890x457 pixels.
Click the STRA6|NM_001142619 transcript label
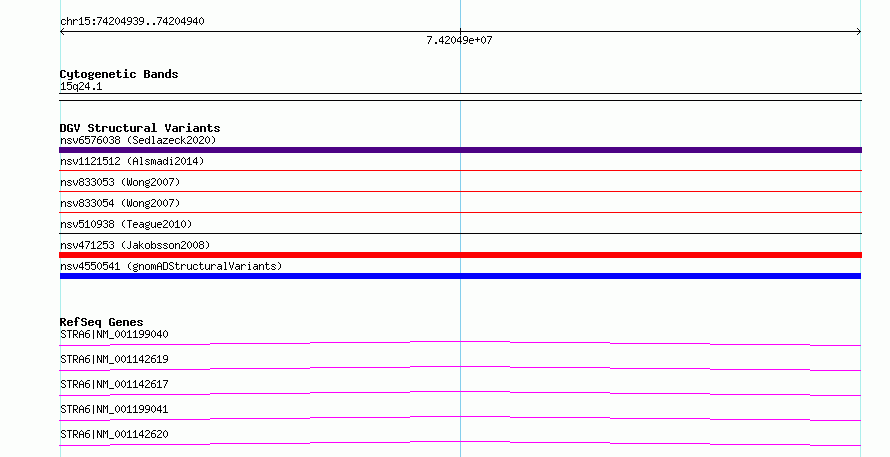[114, 359]
